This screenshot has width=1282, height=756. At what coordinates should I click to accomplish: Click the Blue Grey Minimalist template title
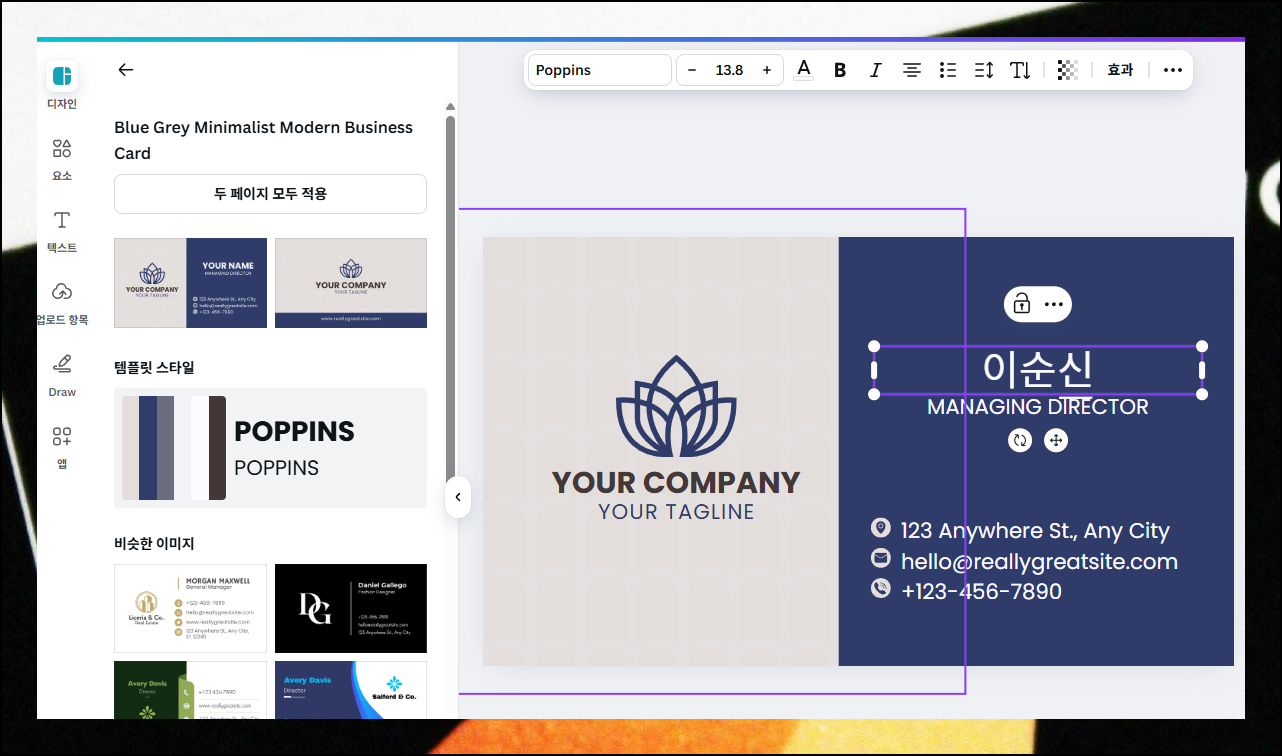coord(263,140)
